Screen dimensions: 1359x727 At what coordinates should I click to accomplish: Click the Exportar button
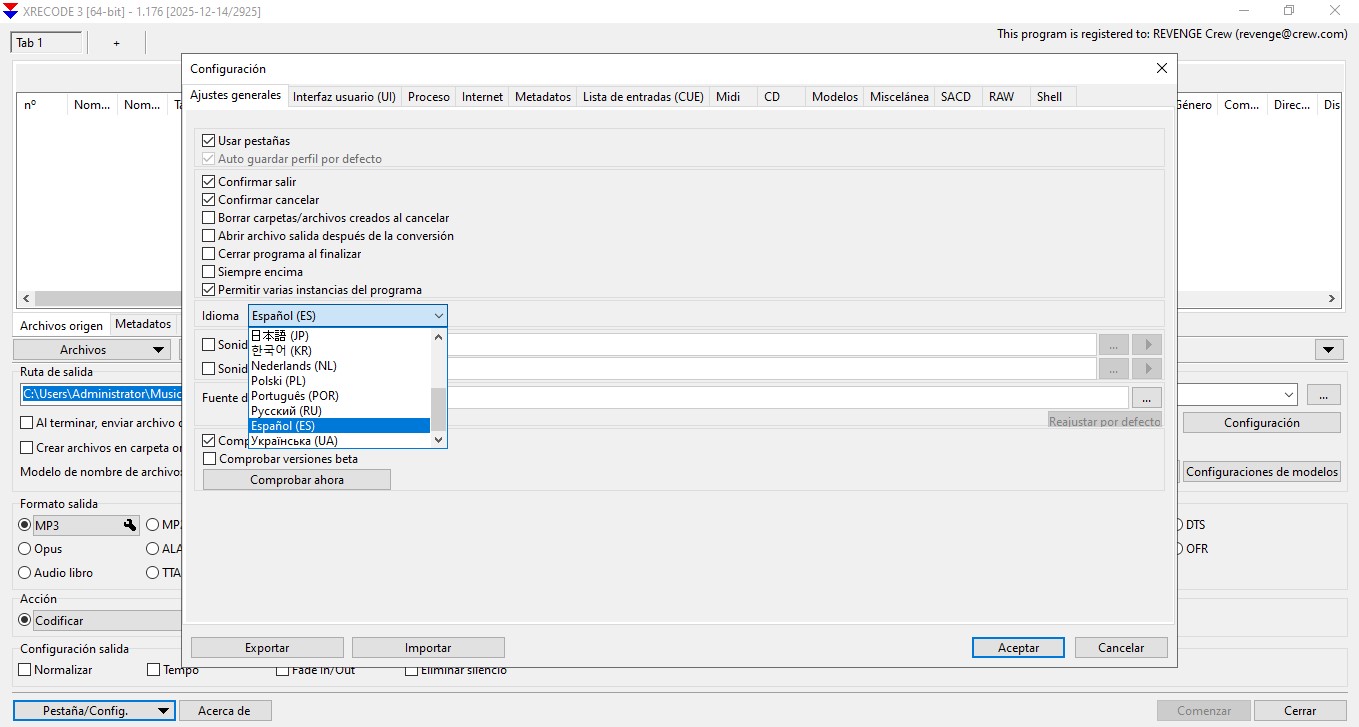(x=266, y=647)
